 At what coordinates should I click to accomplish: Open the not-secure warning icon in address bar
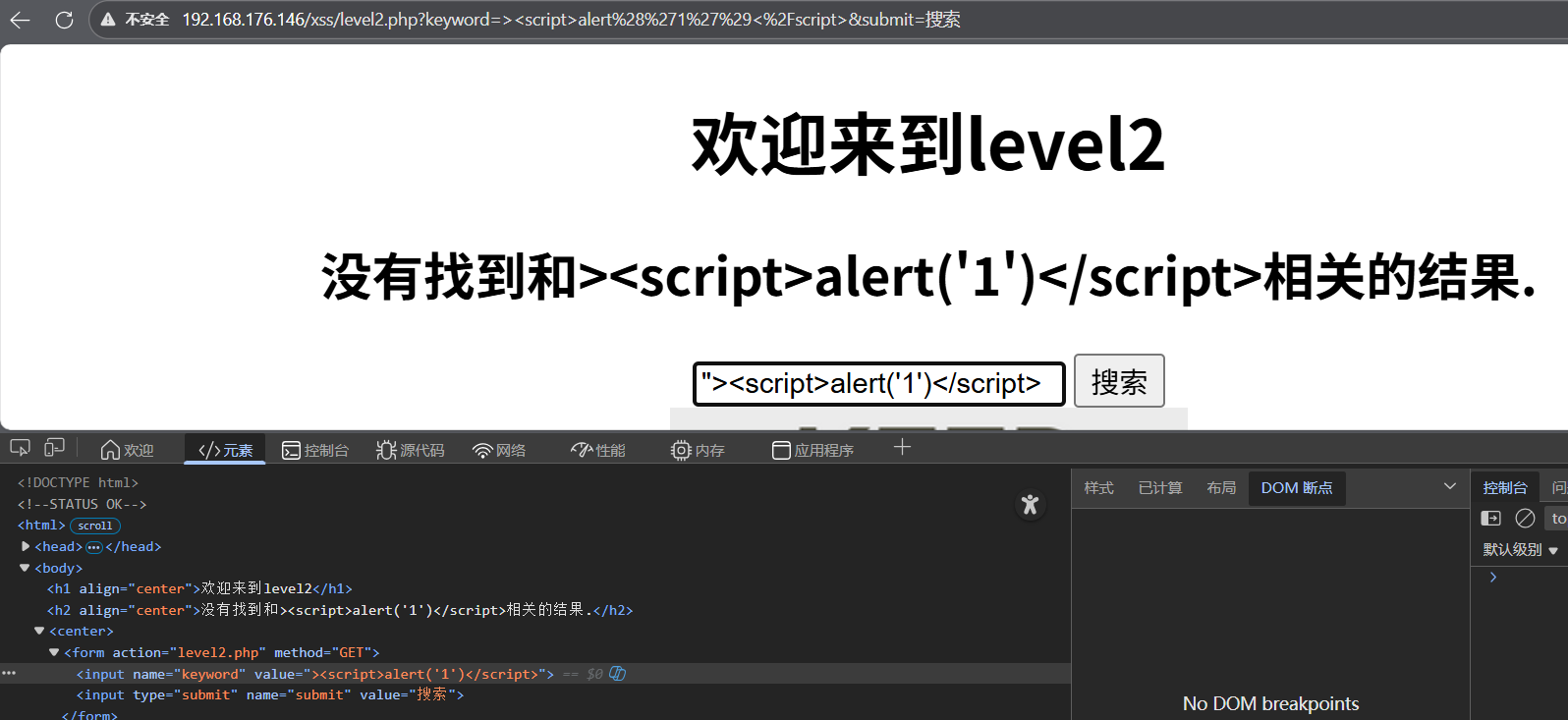(109, 20)
